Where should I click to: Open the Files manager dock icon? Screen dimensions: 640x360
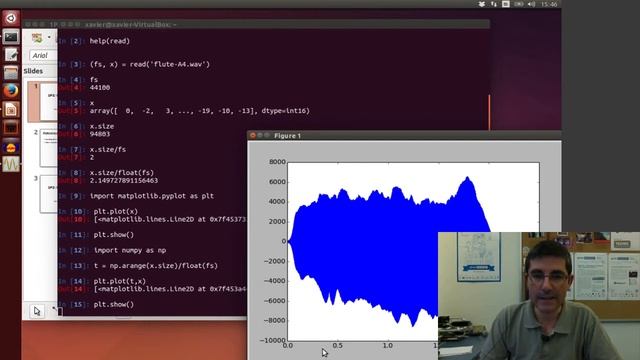coord(11,73)
